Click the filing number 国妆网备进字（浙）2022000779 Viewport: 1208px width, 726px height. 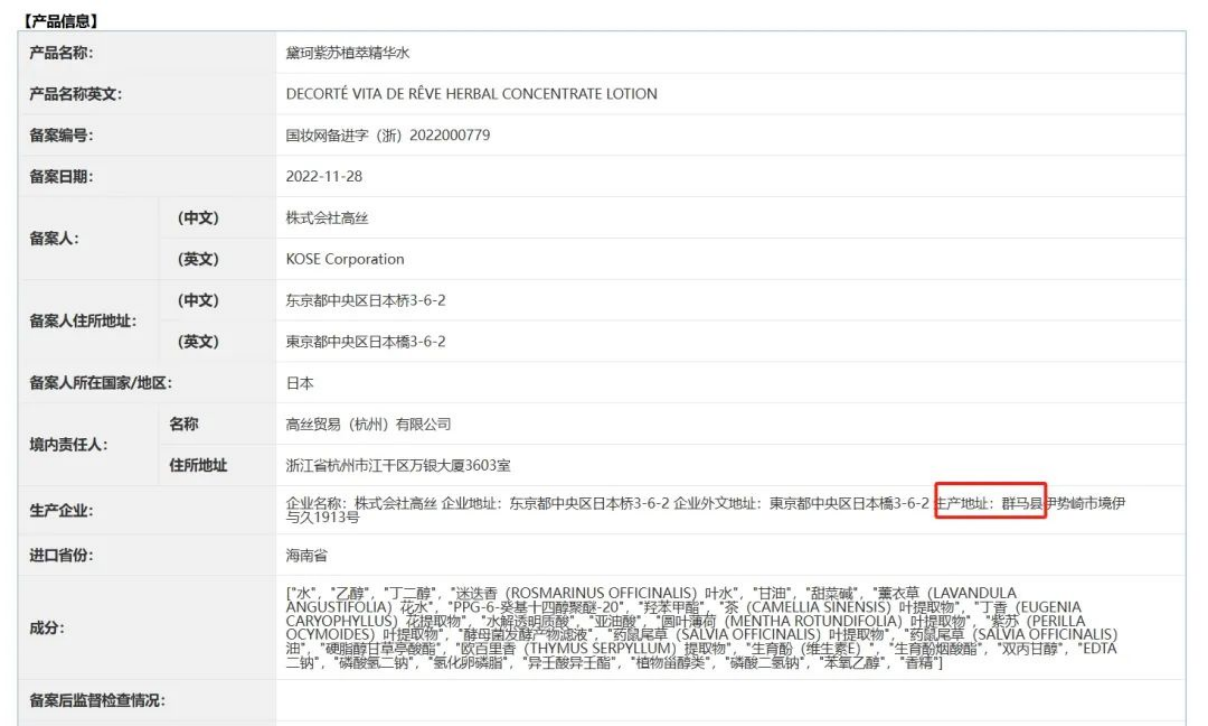pos(388,135)
